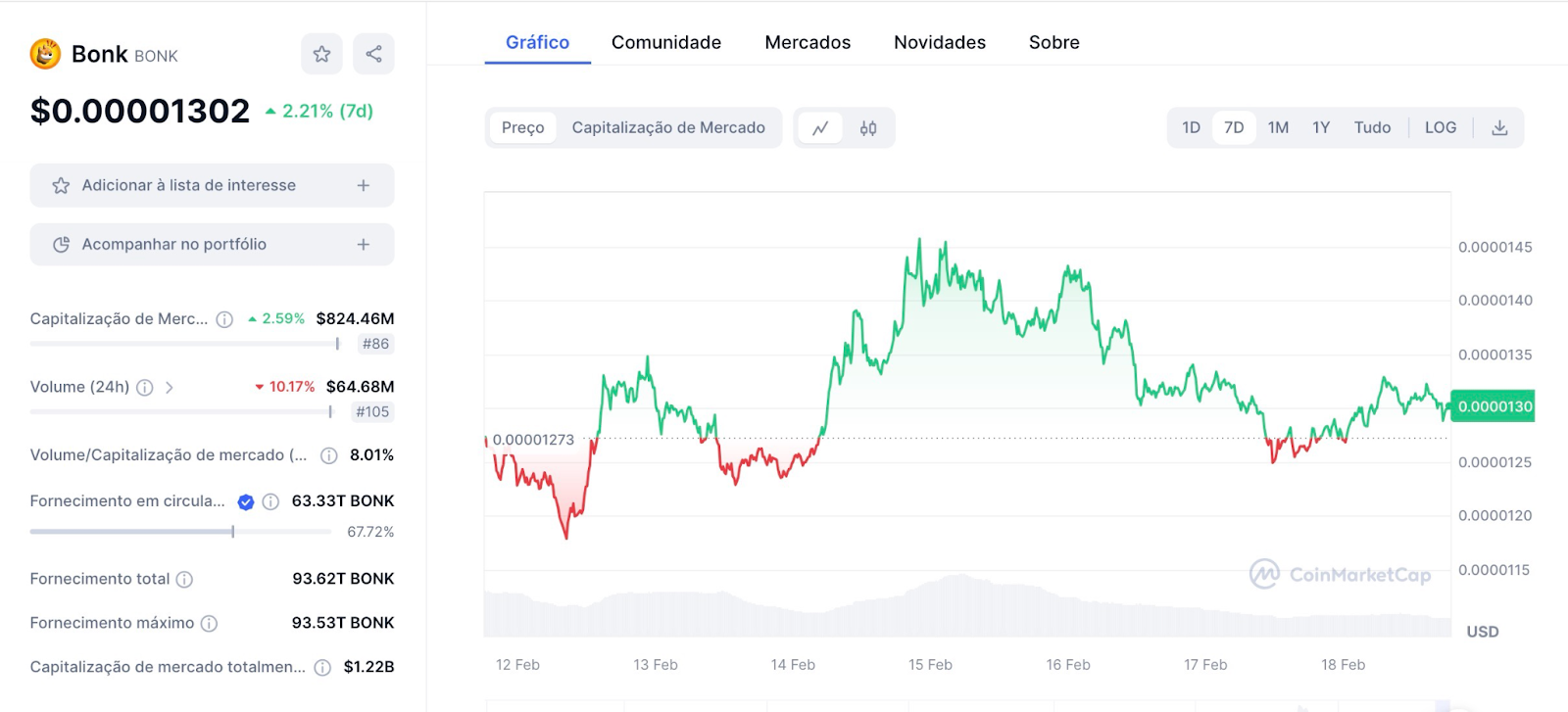Image resolution: width=1568 pixels, height=712 pixels.
Task: Open info icon for Capitalização de Mercado
Action: tap(224, 319)
